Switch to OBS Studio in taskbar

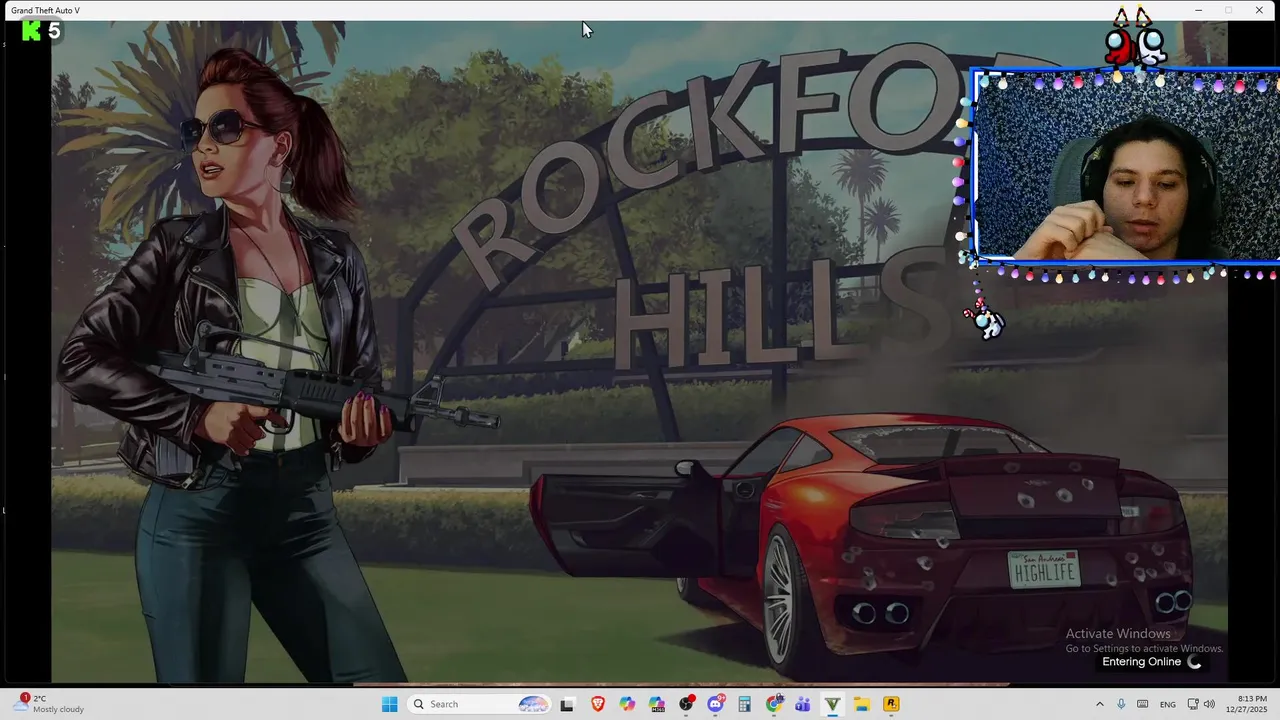[x=686, y=704]
